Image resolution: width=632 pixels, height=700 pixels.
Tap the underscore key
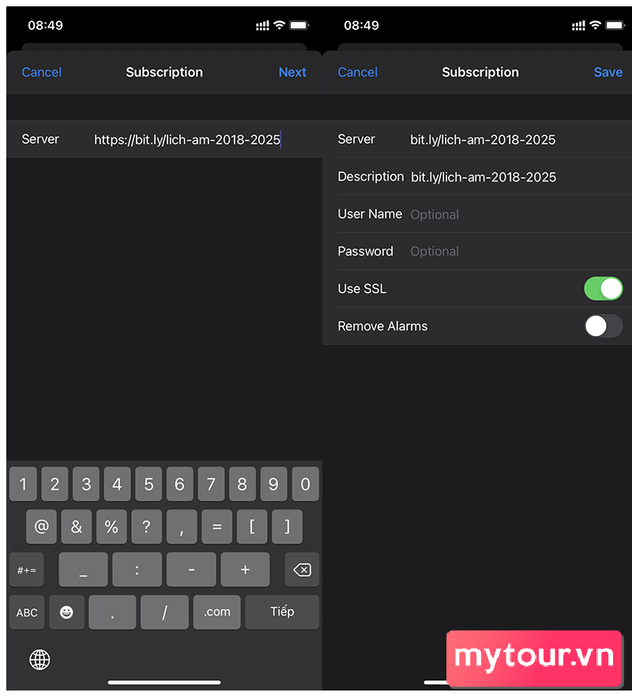(83, 570)
